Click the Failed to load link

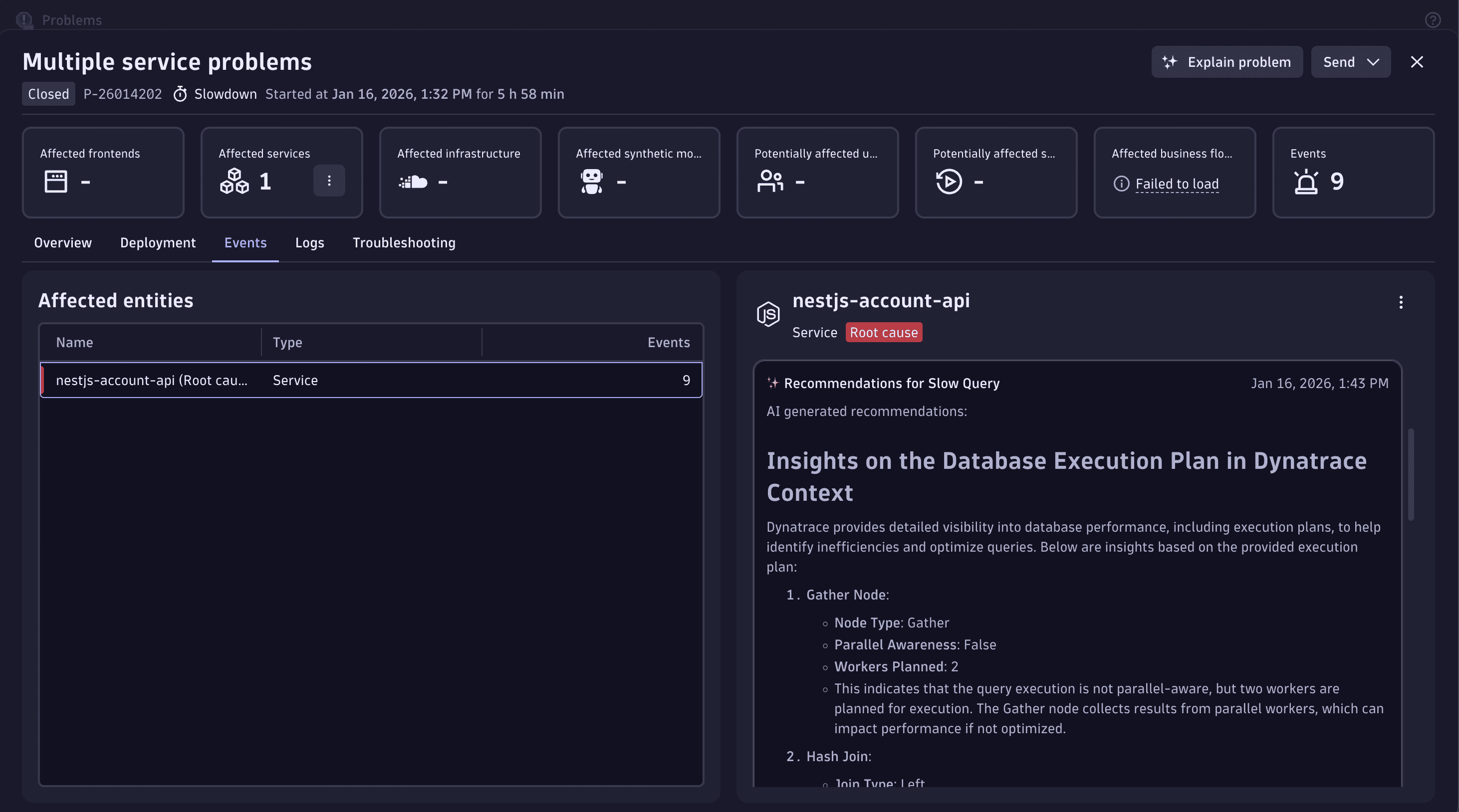(1178, 184)
